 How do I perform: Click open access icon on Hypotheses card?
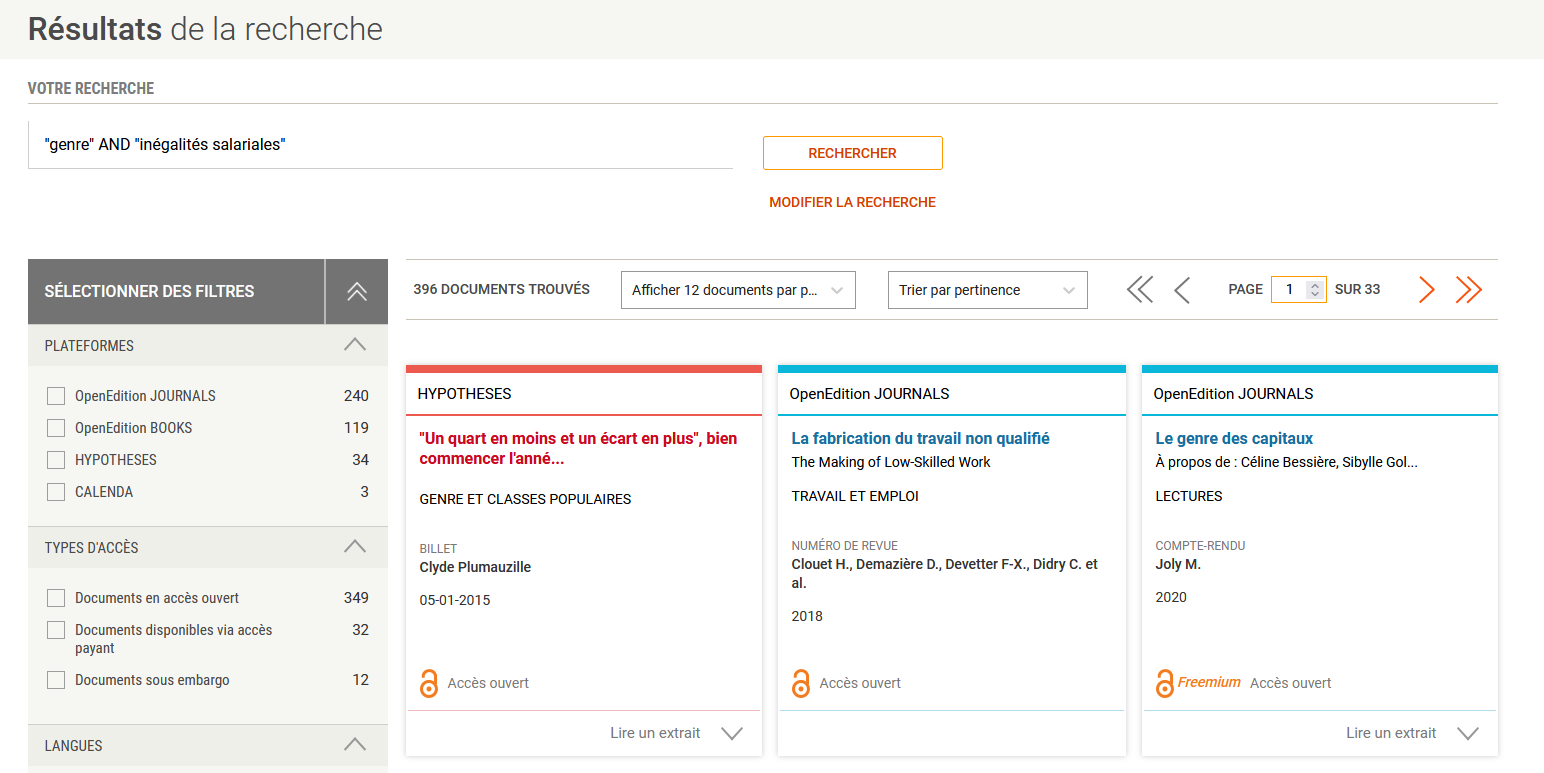tap(429, 683)
